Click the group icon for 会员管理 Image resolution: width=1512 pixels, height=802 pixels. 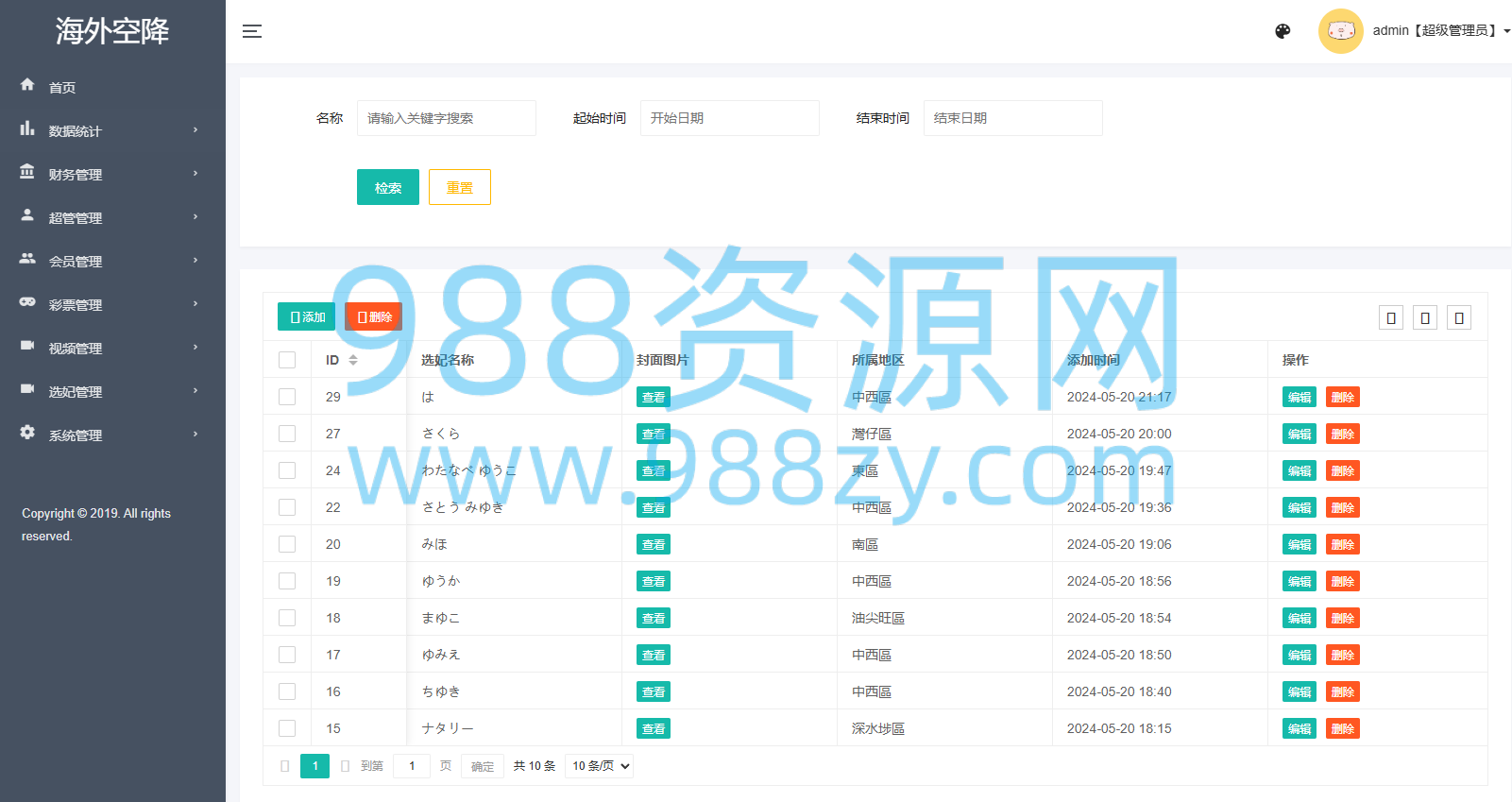coord(27,259)
